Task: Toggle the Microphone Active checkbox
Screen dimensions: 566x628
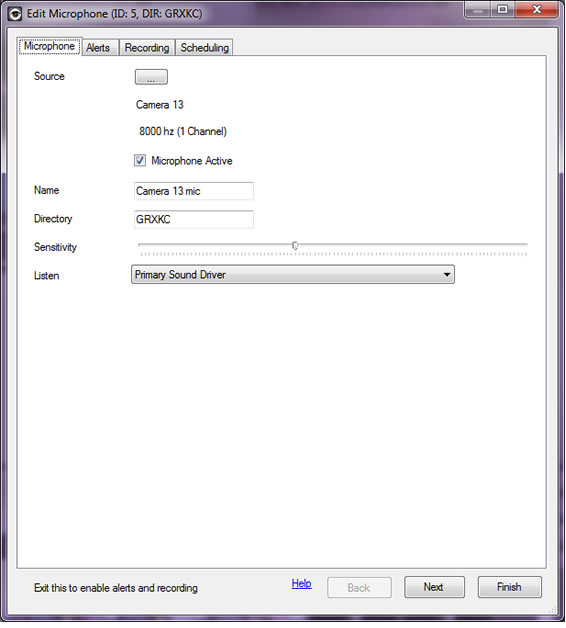Action: (140, 161)
